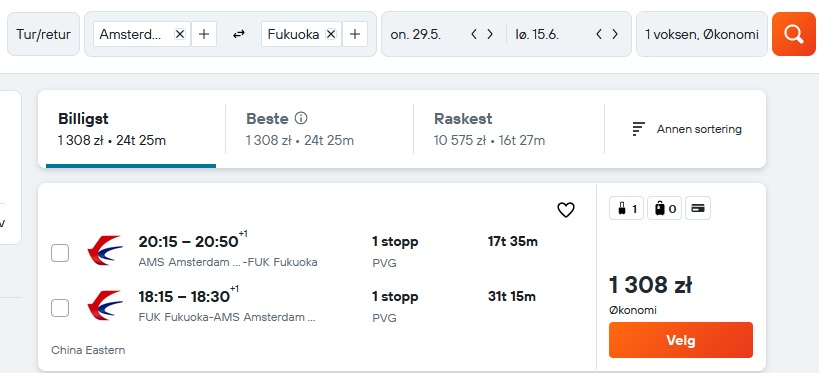Expand the Annen sortering sorting options

(686, 129)
